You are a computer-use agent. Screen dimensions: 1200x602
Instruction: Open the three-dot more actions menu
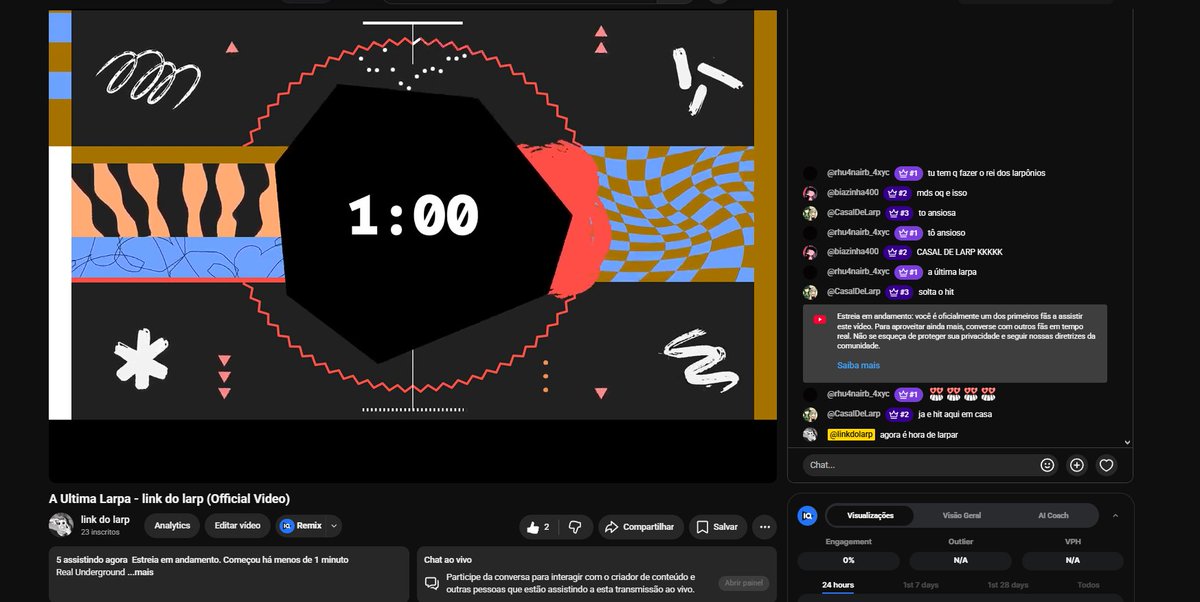coord(765,527)
